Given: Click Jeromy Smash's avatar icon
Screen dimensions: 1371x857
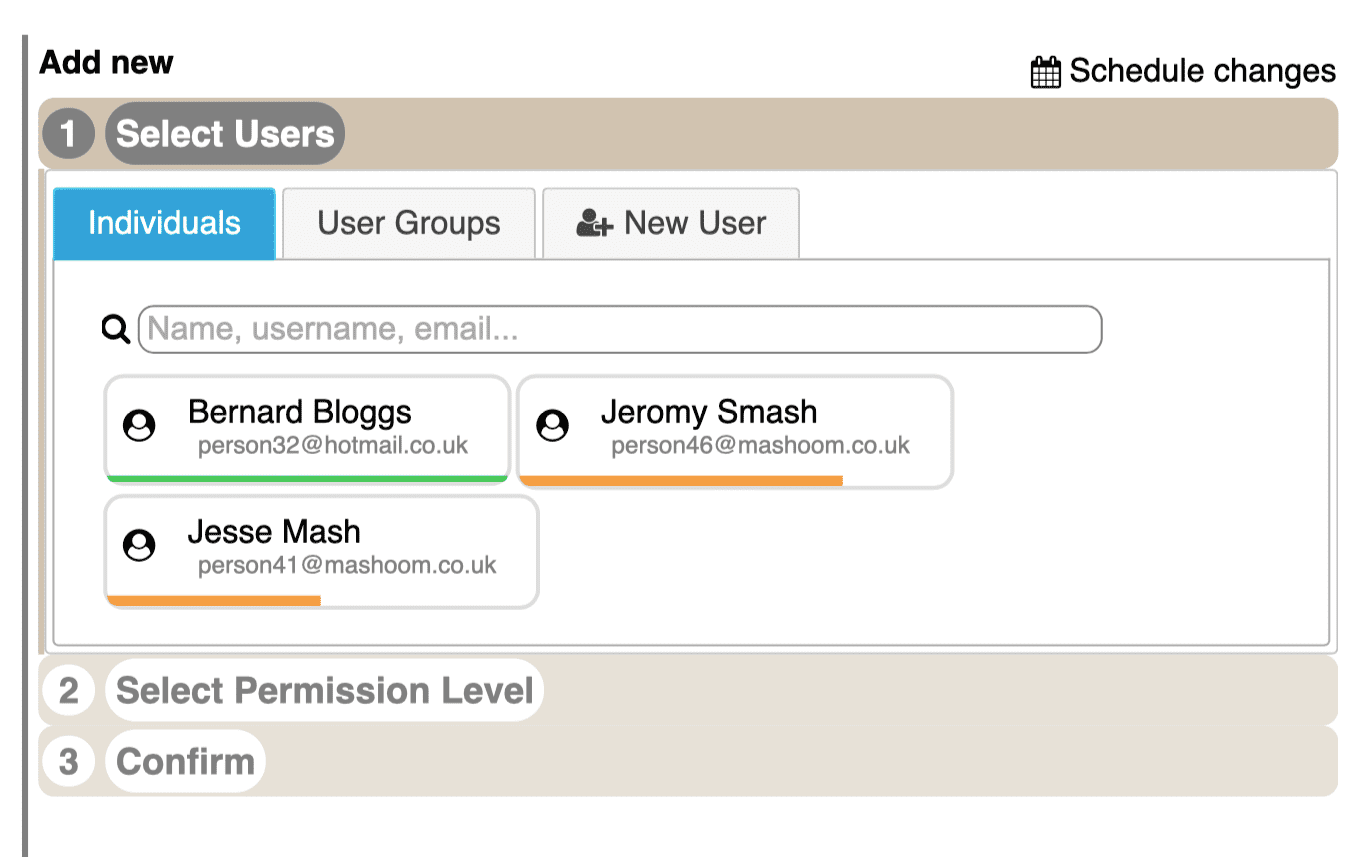Looking at the screenshot, I should (x=552, y=425).
